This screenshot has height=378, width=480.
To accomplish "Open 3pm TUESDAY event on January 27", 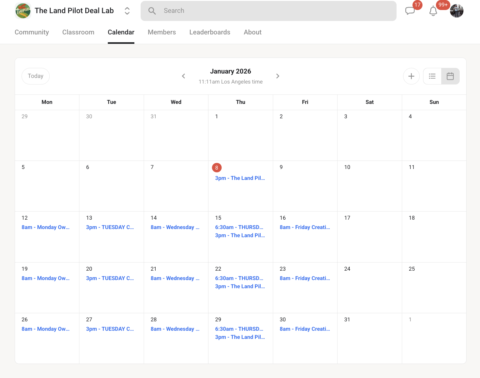I will [x=110, y=329].
